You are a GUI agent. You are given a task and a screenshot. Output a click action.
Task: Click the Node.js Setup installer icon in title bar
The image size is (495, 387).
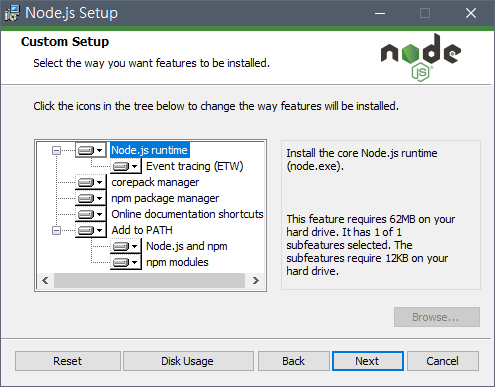coord(12,13)
